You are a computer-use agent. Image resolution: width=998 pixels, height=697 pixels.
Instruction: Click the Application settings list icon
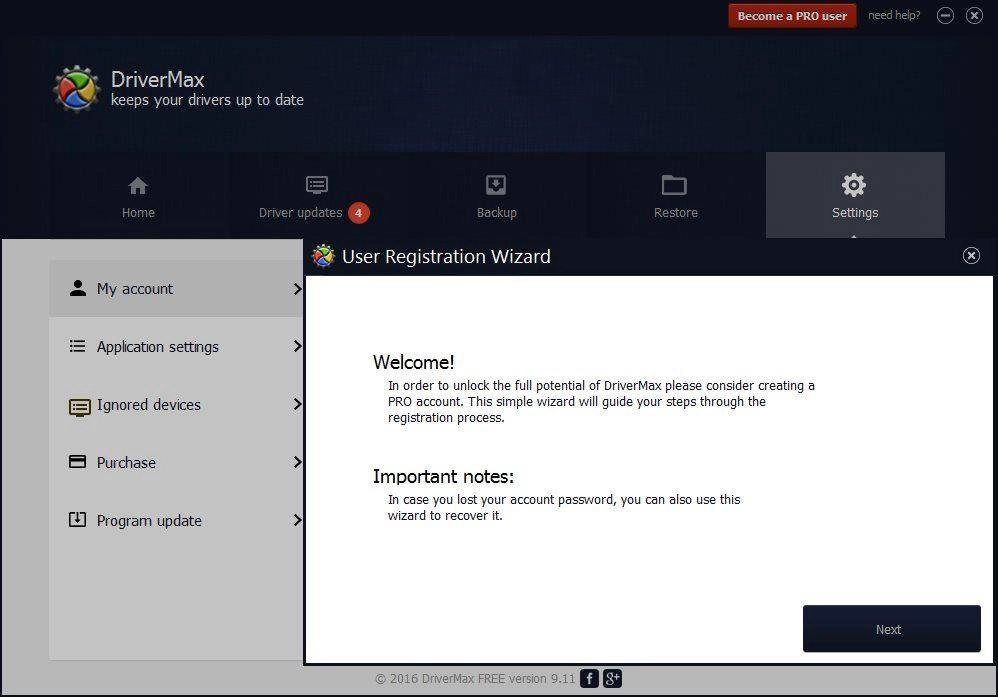[78, 346]
